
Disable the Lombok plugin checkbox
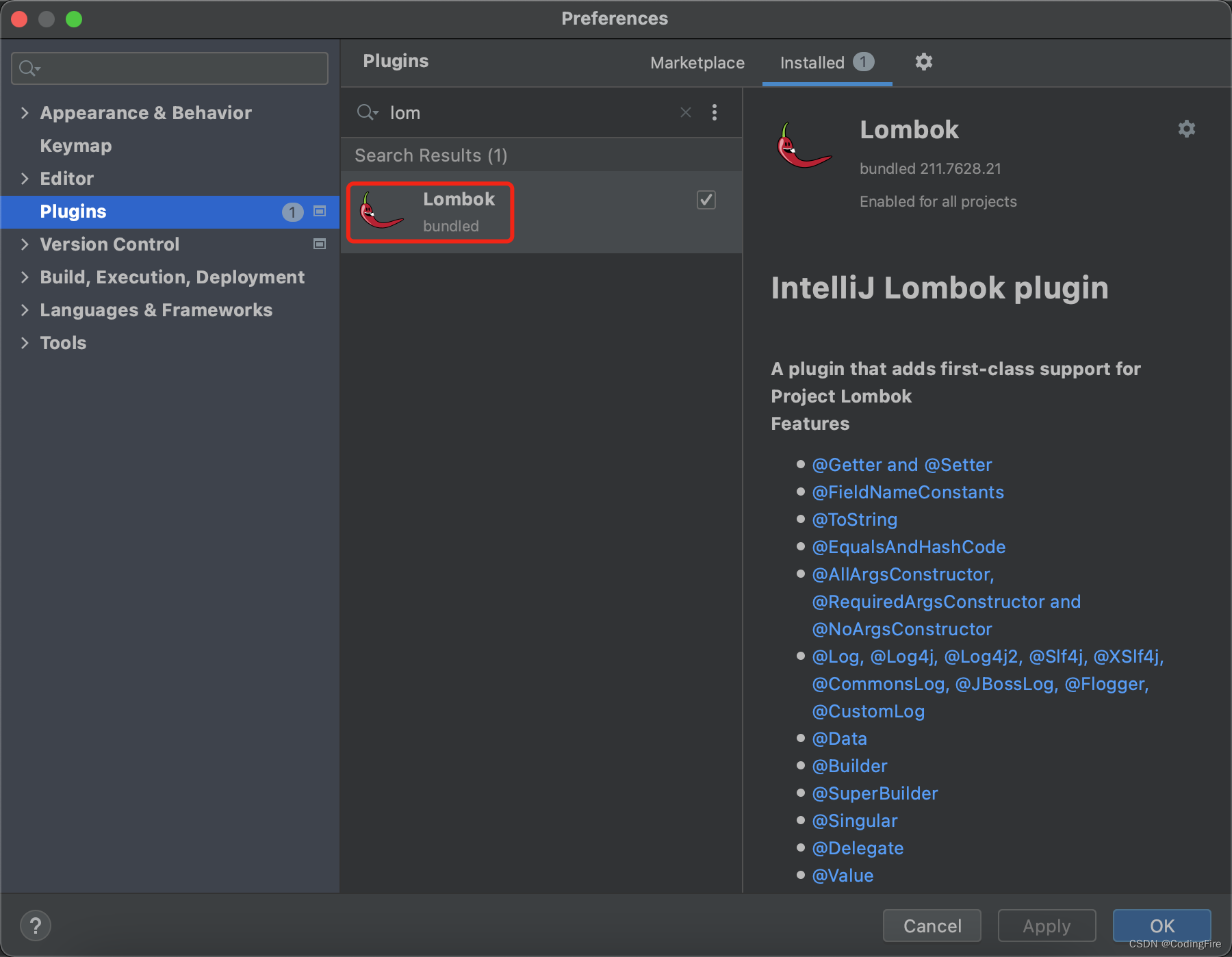(706, 200)
